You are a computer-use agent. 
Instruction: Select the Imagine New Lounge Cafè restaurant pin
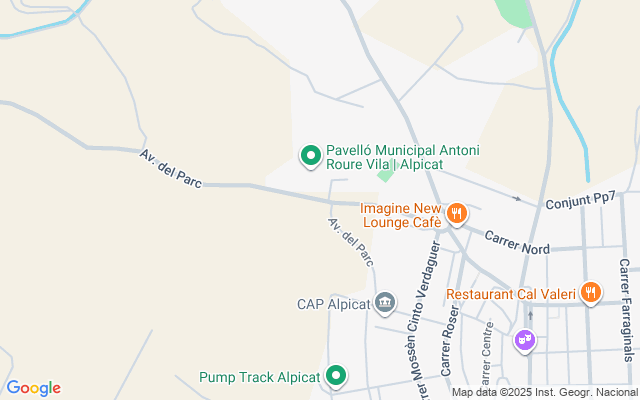pyautogui.click(x=457, y=214)
